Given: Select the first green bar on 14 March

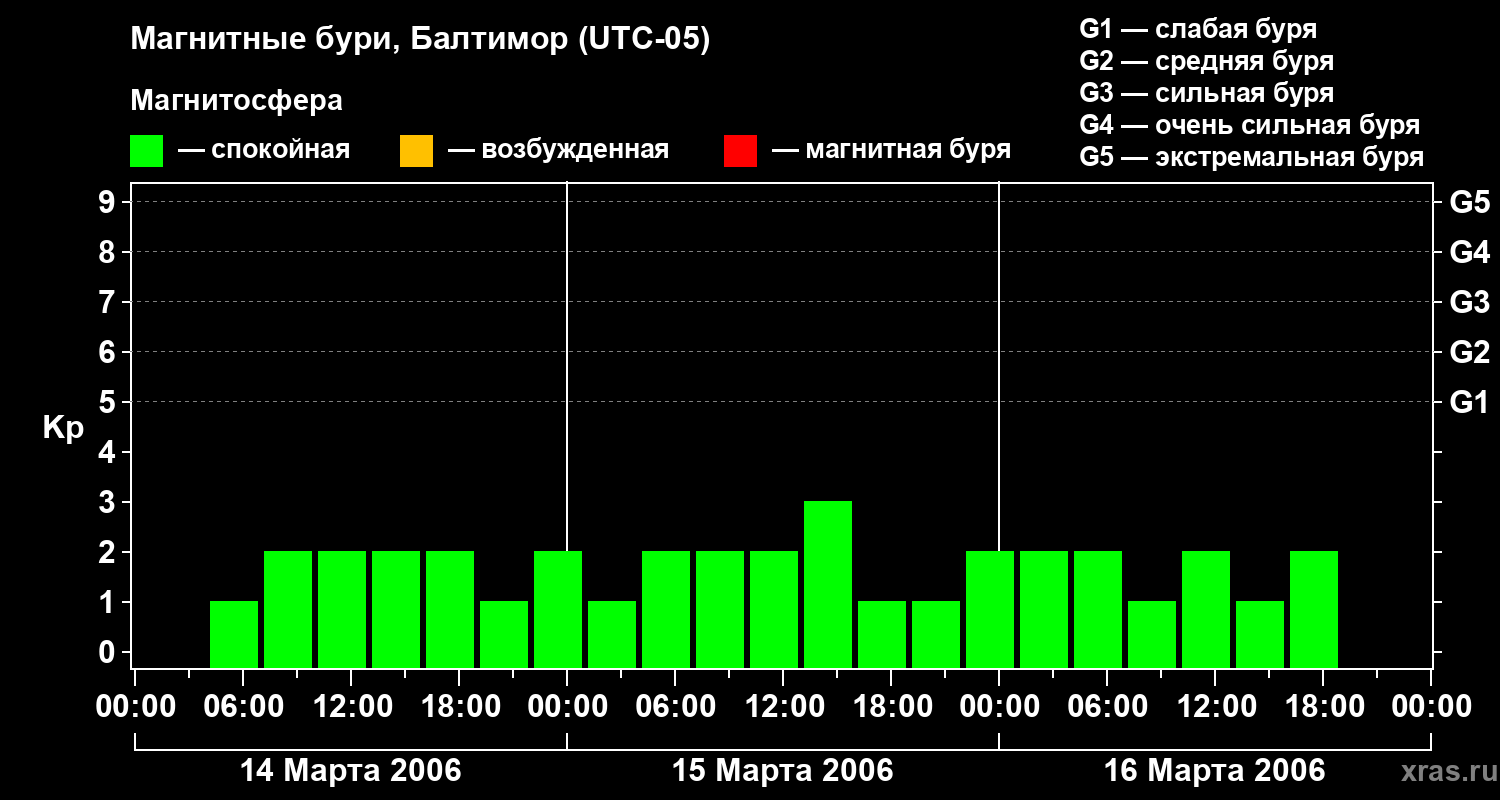Looking at the screenshot, I should 234,634.
